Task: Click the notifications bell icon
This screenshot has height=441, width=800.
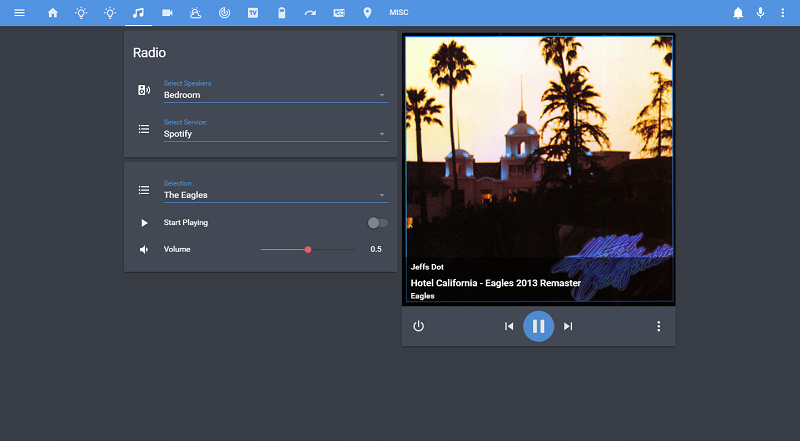Action: [738, 13]
